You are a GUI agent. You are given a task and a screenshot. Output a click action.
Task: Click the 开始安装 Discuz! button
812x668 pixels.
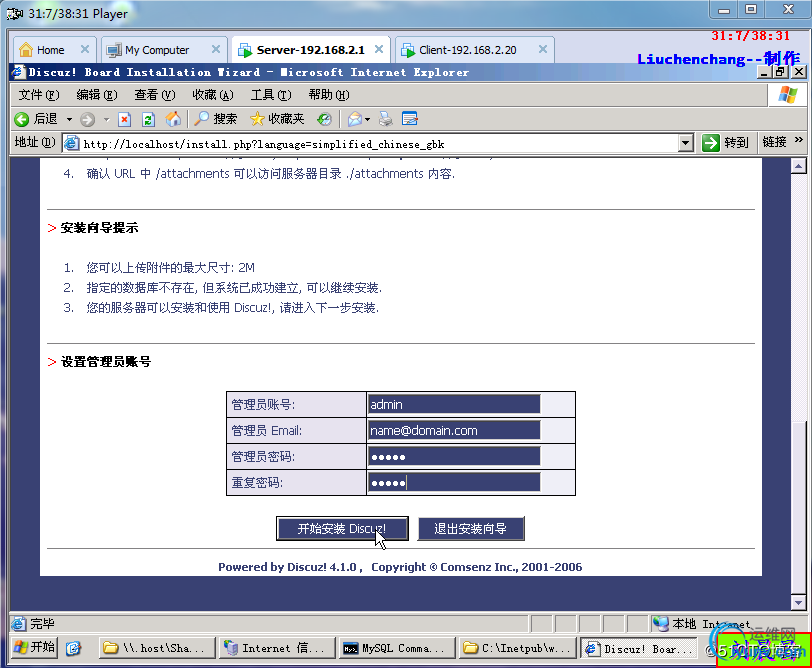coord(342,529)
